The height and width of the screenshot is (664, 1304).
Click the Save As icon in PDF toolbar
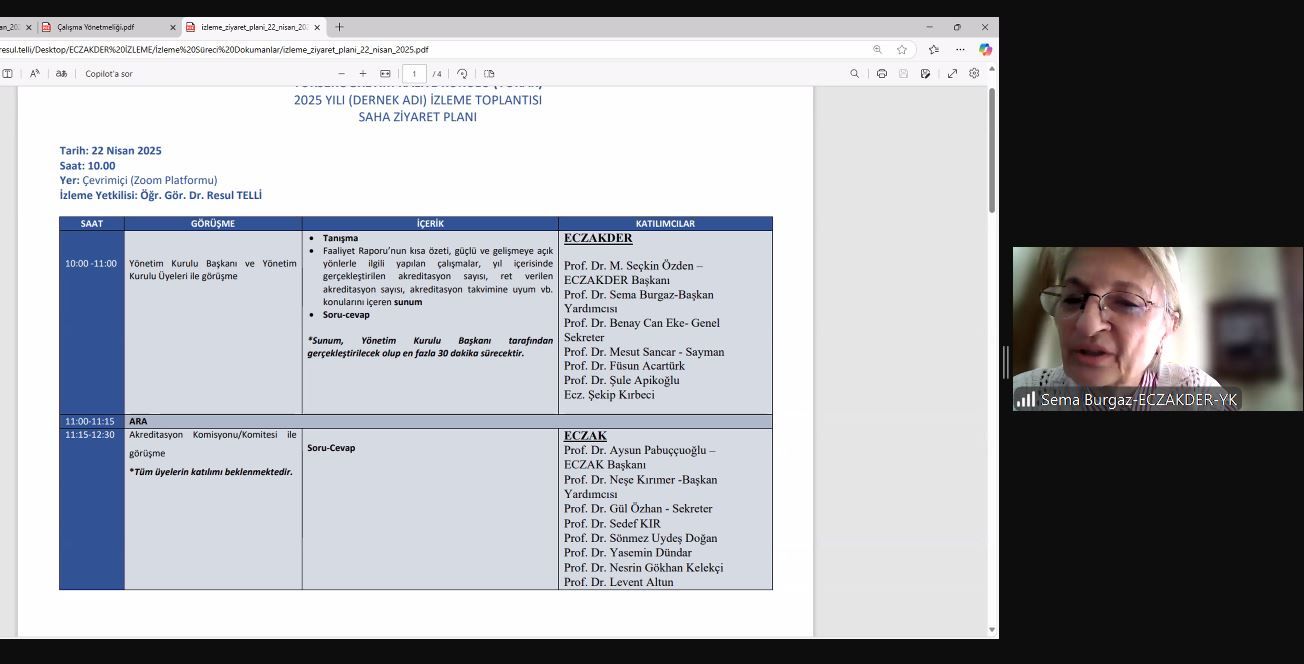[926, 74]
